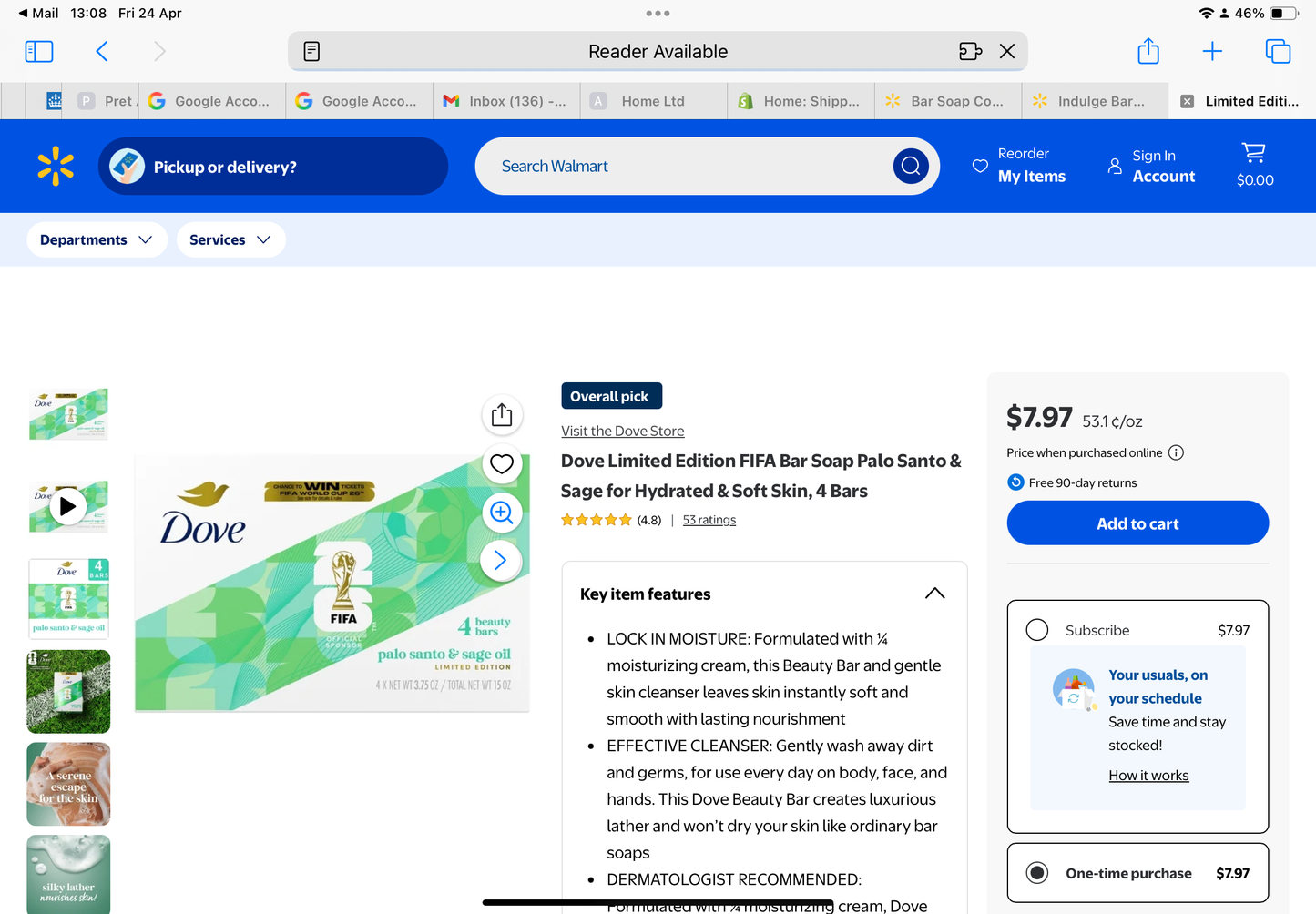Collapse the Key item features section
Screen dimensions: 1316x914
934,594
